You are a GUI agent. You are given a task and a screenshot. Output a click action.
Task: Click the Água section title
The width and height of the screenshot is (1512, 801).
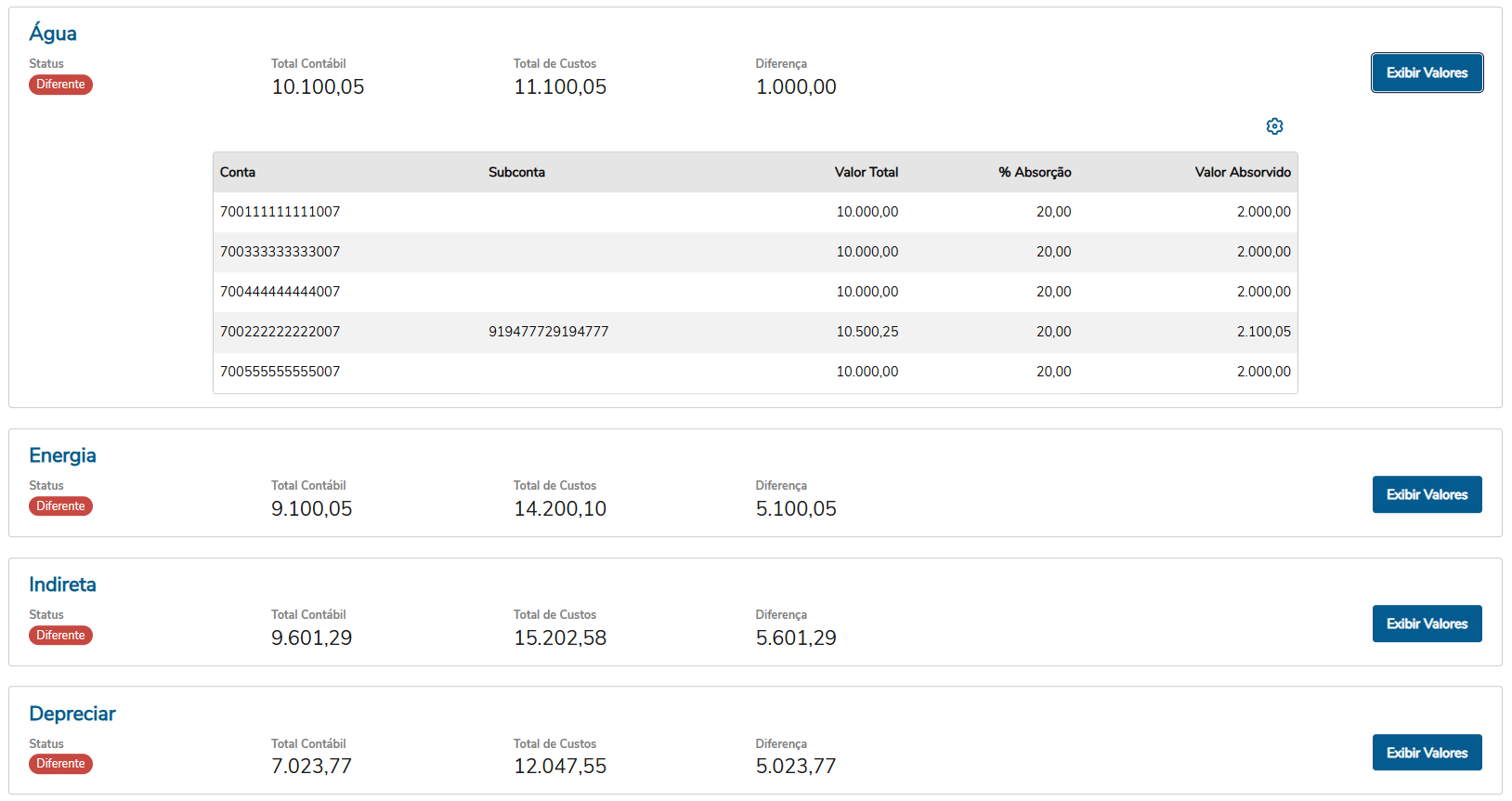click(53, 33)
